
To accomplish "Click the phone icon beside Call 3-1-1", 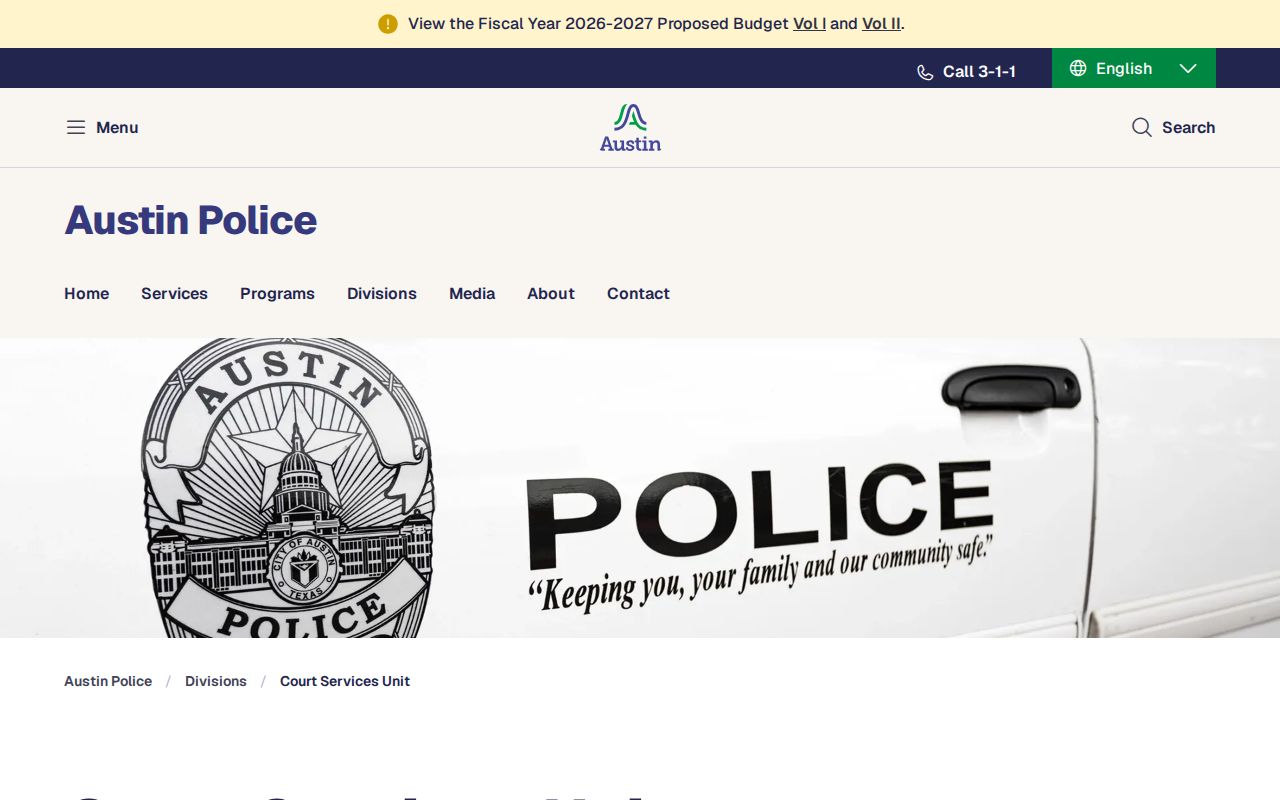I will (x=925, y=72).
